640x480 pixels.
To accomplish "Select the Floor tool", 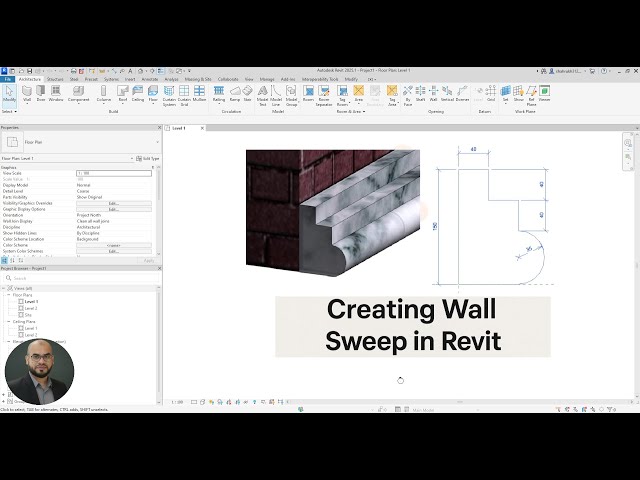I will pyautogui.click(x=153, y=94).
